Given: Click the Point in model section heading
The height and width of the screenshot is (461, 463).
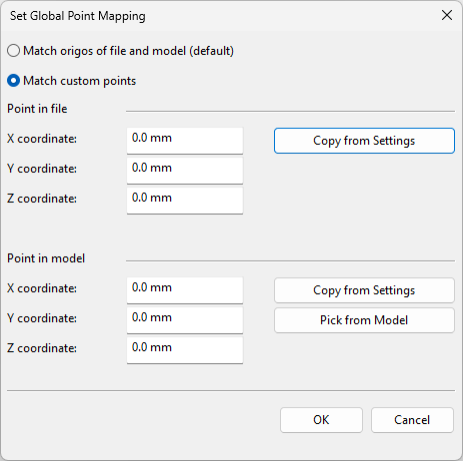Looking at the screenshot, I should (x=46, y=259).
